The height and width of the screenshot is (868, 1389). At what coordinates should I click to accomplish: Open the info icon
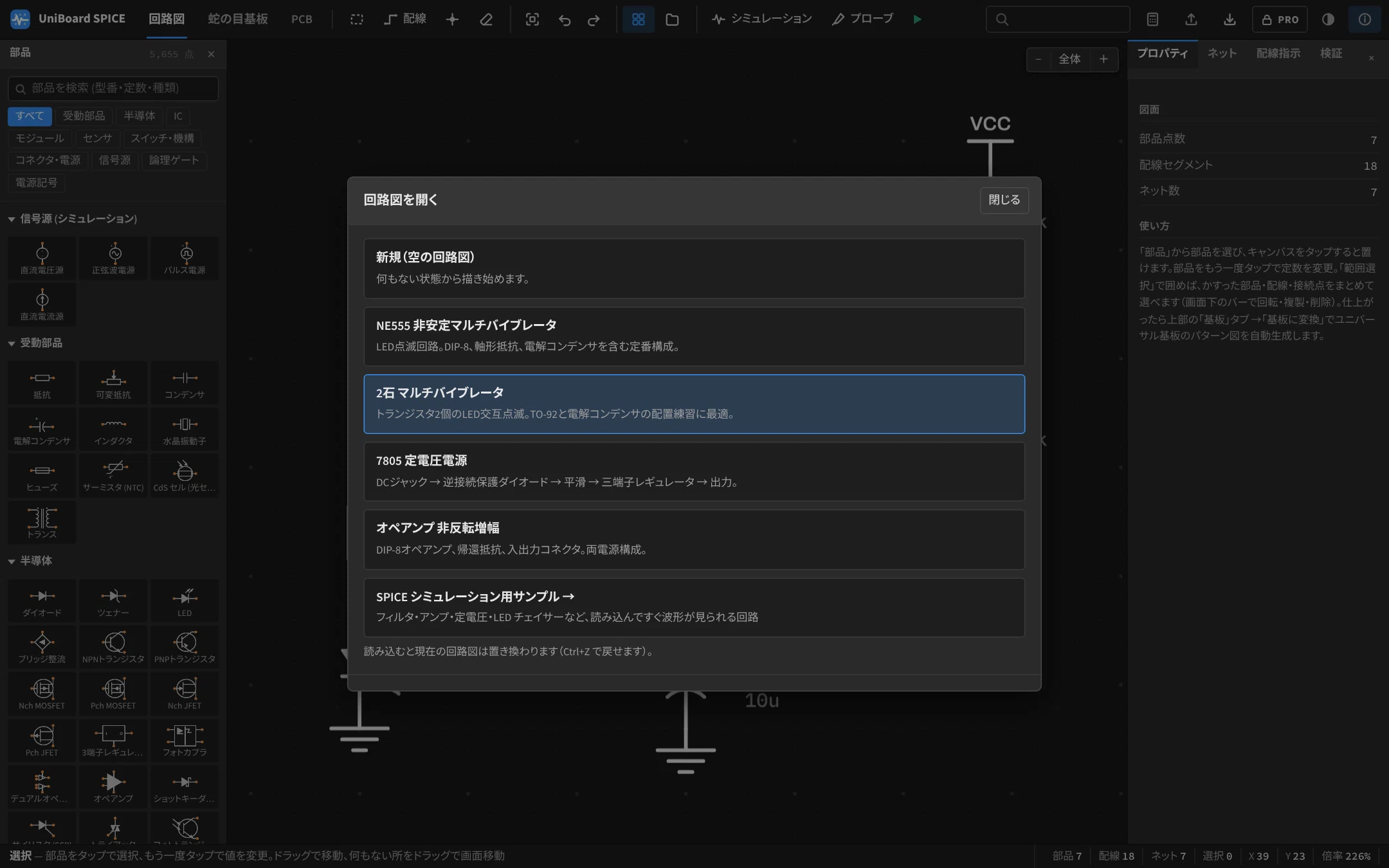click(x=1365, y=19)
